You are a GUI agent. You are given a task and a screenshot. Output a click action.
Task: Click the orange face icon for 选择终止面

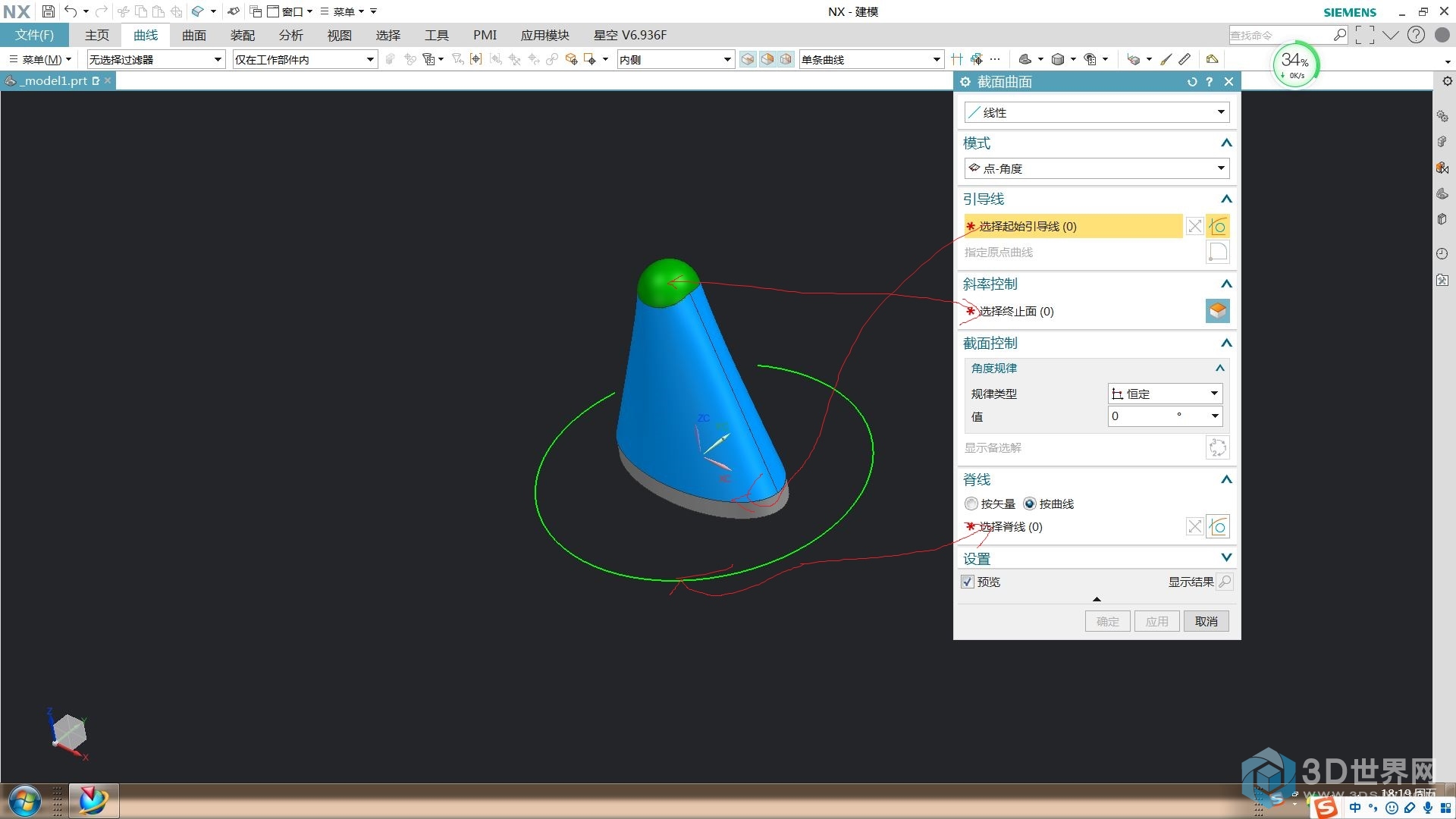coord(1218,311)
